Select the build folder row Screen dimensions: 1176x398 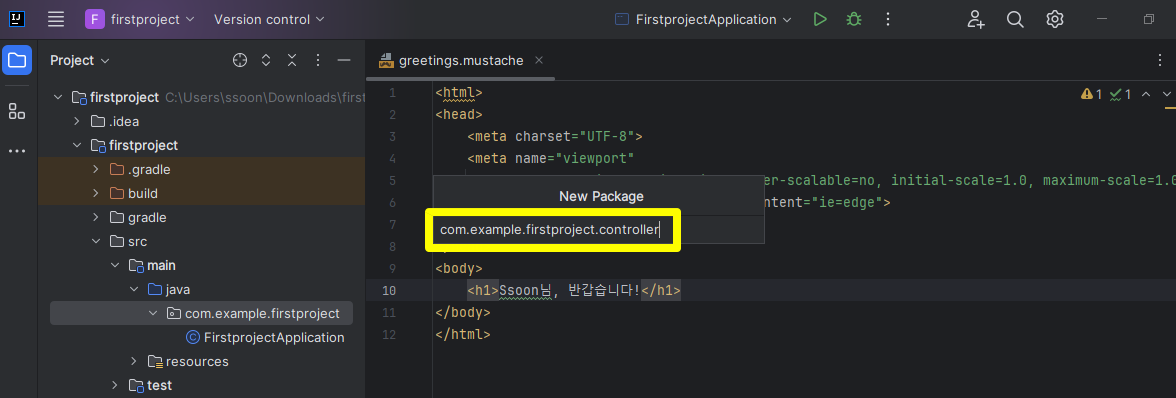[x=202, y=193]
